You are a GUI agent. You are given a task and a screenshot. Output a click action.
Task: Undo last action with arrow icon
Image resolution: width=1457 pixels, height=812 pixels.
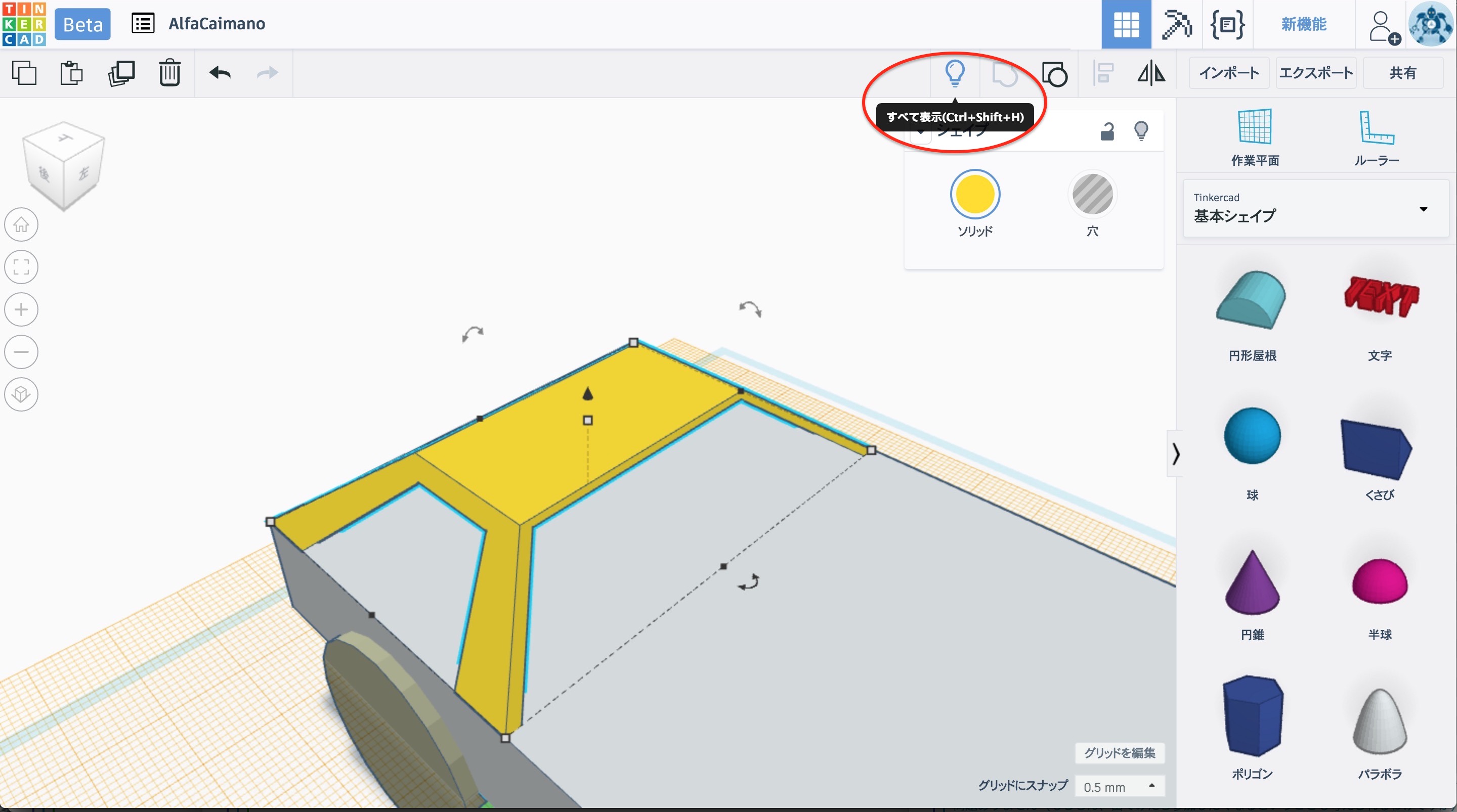click(220, 73)
